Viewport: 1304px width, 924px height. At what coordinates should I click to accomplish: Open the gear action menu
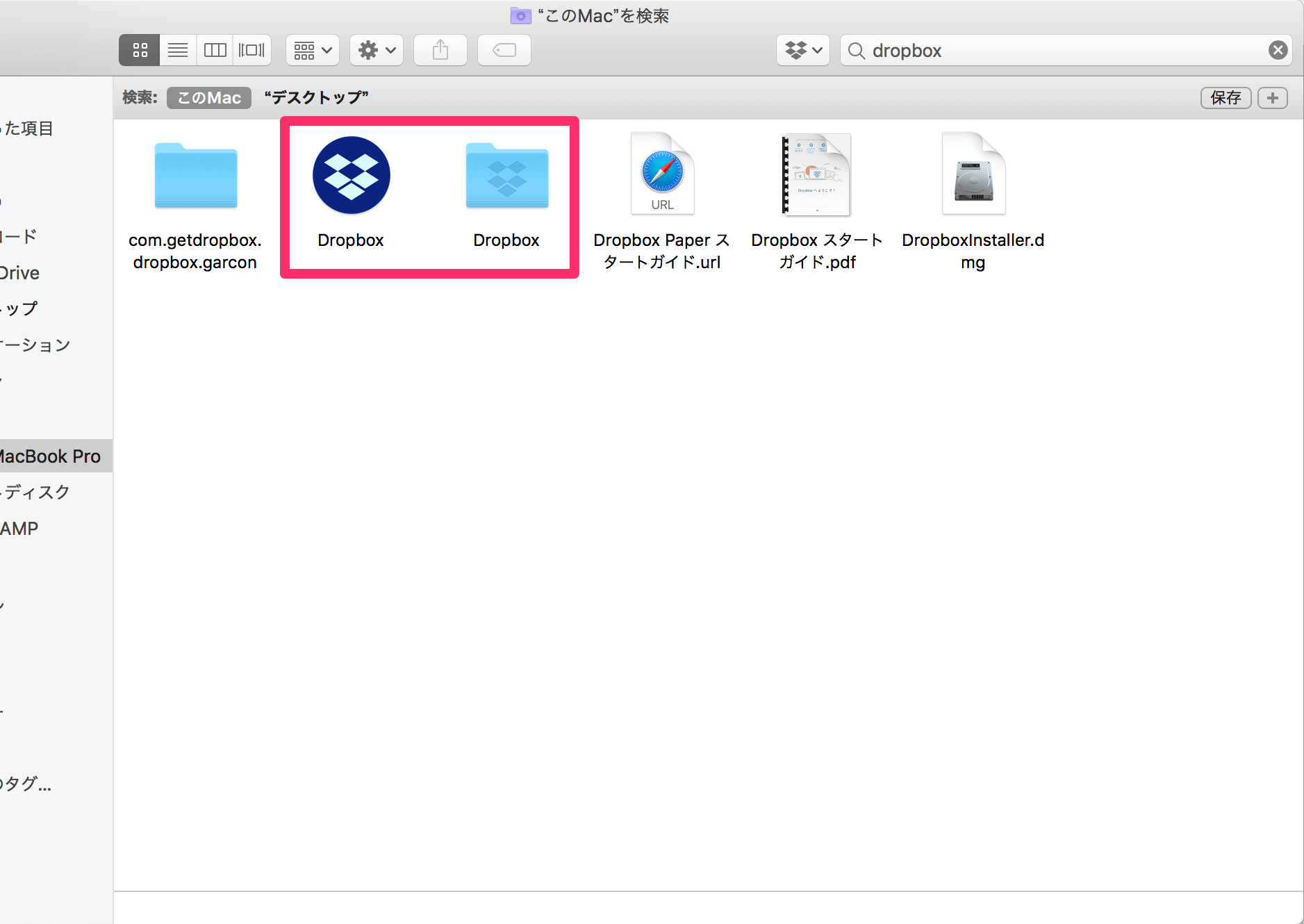[377, 50]
